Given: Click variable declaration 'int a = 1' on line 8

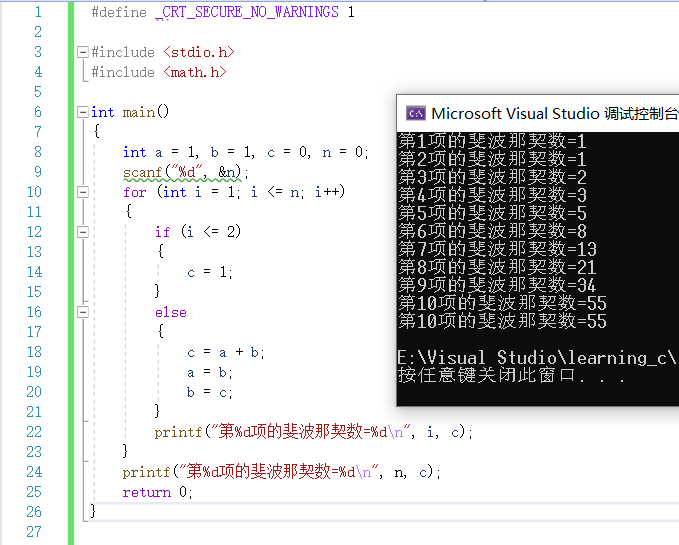Looking at the screenshot, I should click(160, 152).
